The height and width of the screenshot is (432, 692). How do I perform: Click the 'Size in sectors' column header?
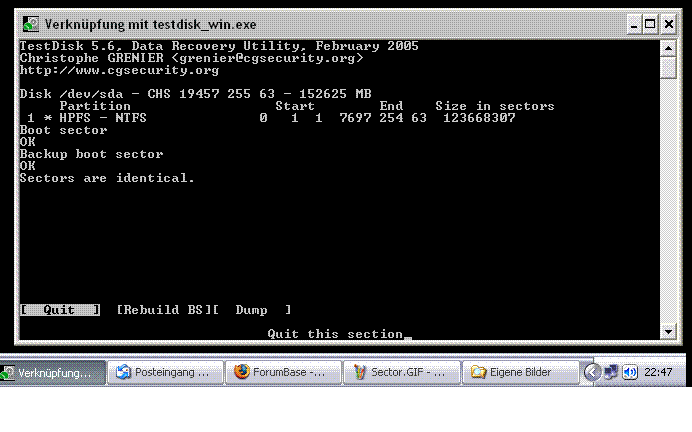click(495, 106)
